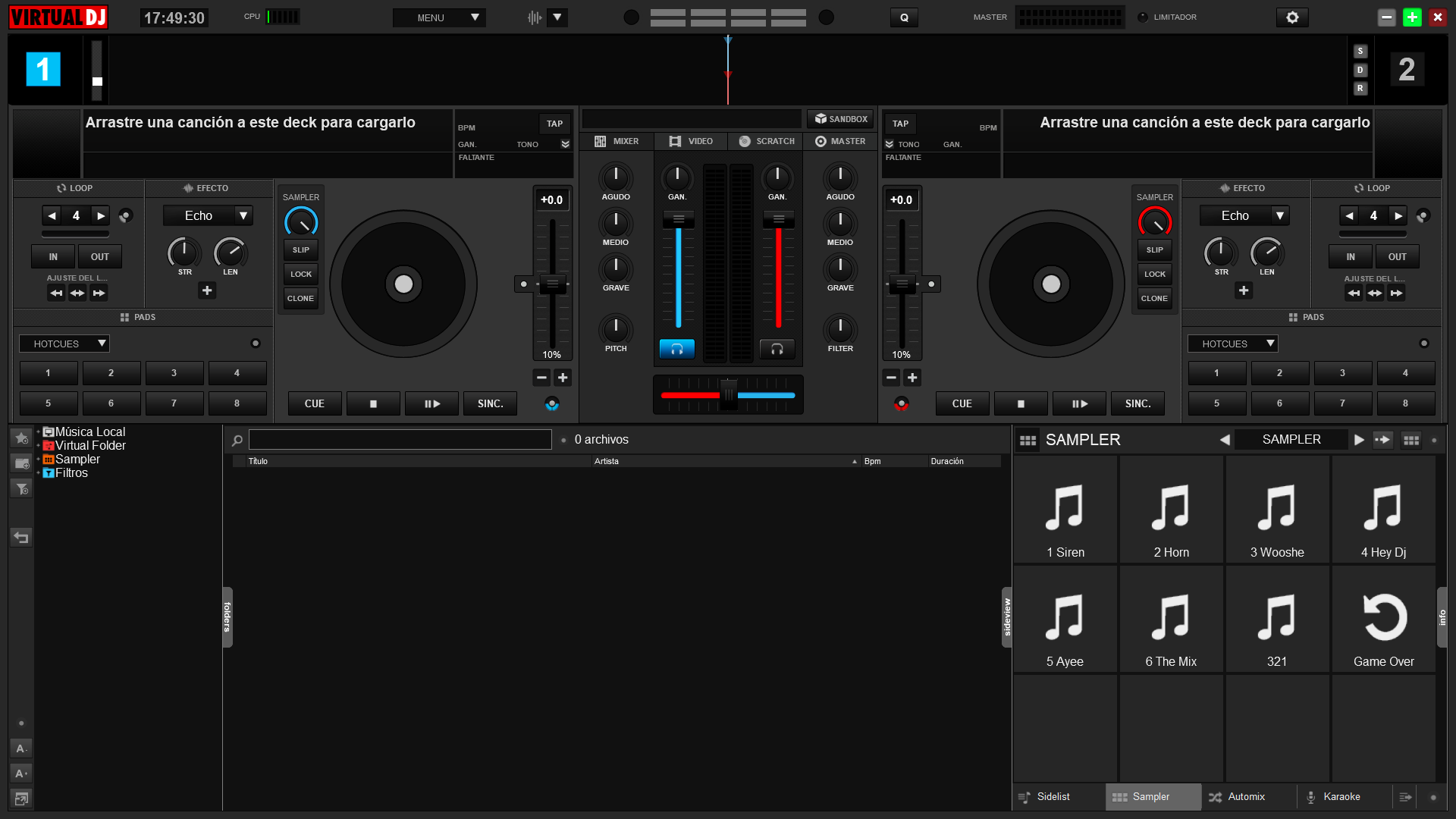This screenshot has height=819, width=1456.
Task: Click the right deck headphone cue icon
Action: click(x=777, y=349)
